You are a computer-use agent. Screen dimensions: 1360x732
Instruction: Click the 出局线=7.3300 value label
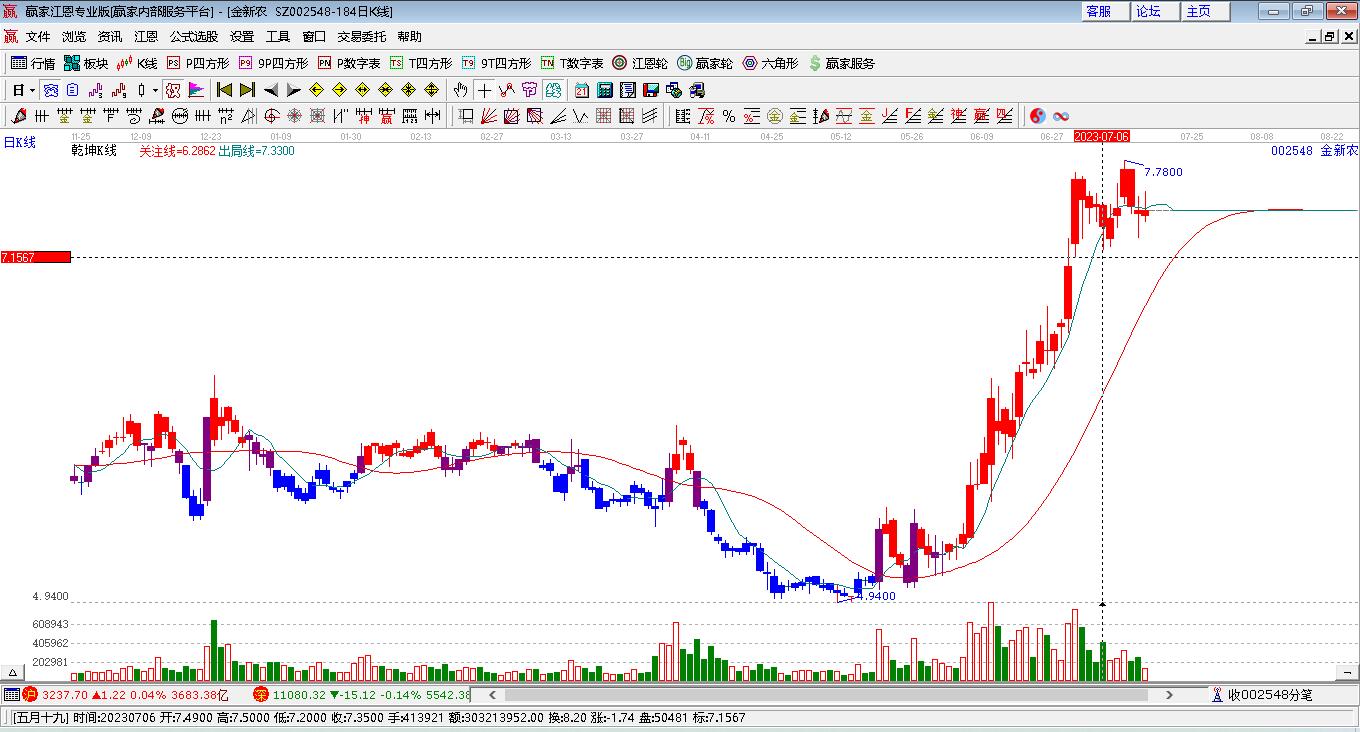click(x=256, y=151)
